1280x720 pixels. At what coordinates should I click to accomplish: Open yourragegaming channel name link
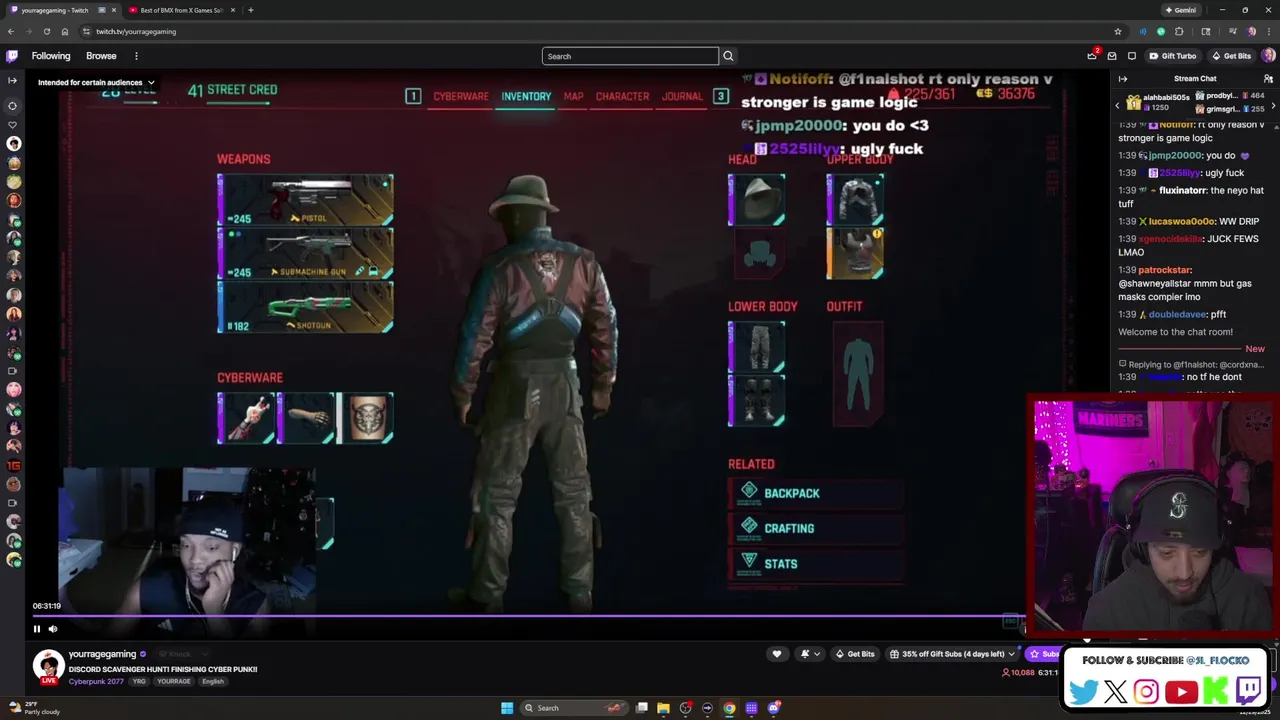tap(102, 654)
